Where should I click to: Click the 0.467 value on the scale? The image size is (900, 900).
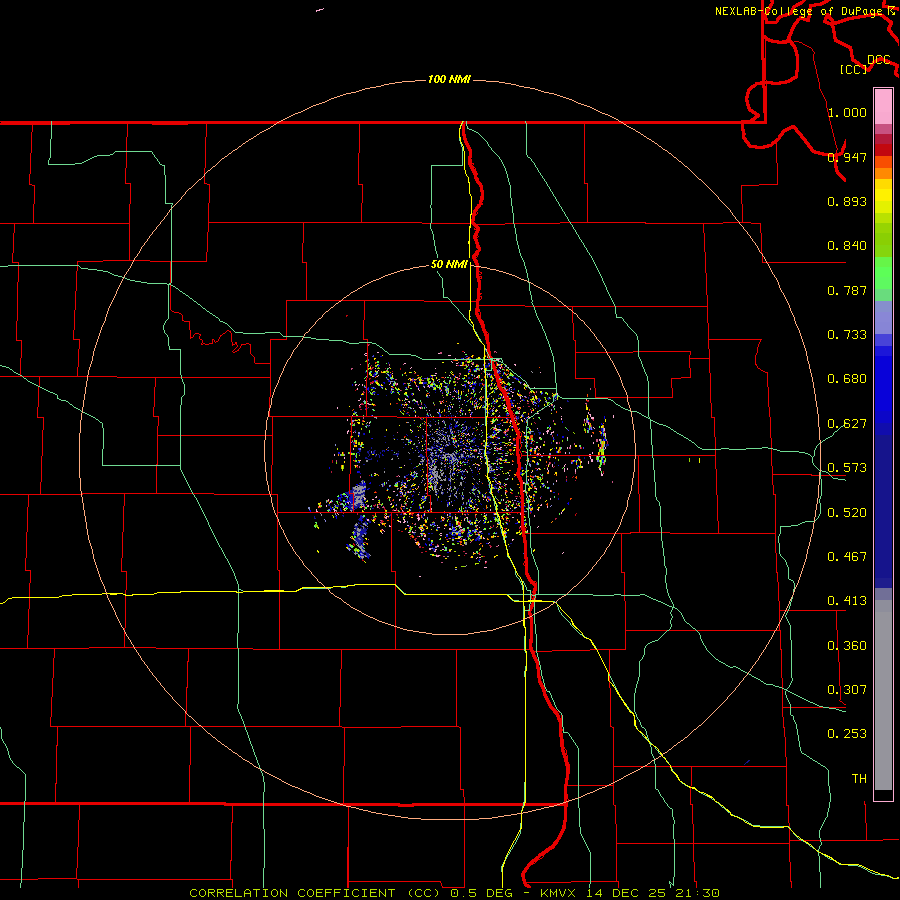tap(847, 557)
